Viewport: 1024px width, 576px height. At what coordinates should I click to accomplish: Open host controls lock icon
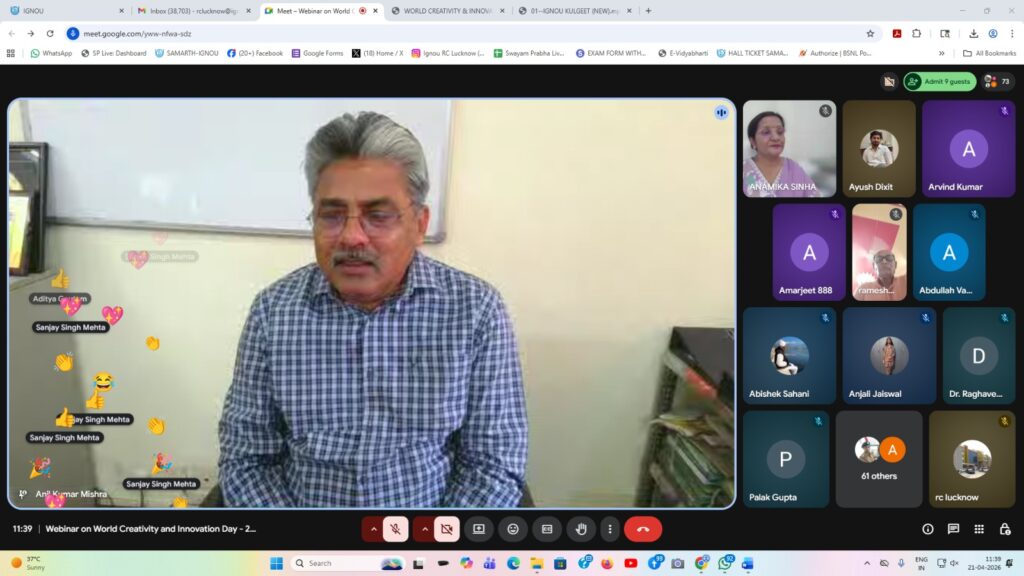pyautogui.click(x=1003, y=529)
